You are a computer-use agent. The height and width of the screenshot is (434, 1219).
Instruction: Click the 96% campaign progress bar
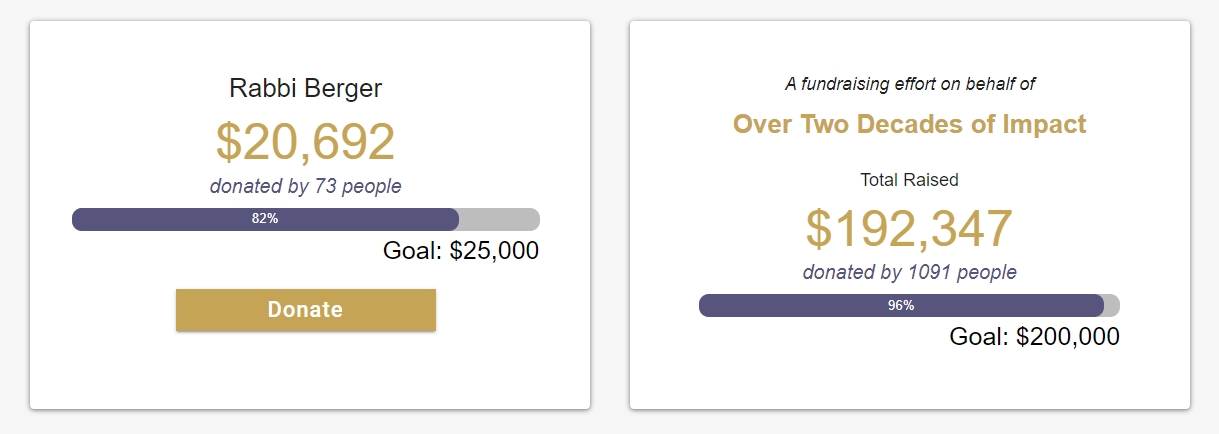(x=909, y=305)
